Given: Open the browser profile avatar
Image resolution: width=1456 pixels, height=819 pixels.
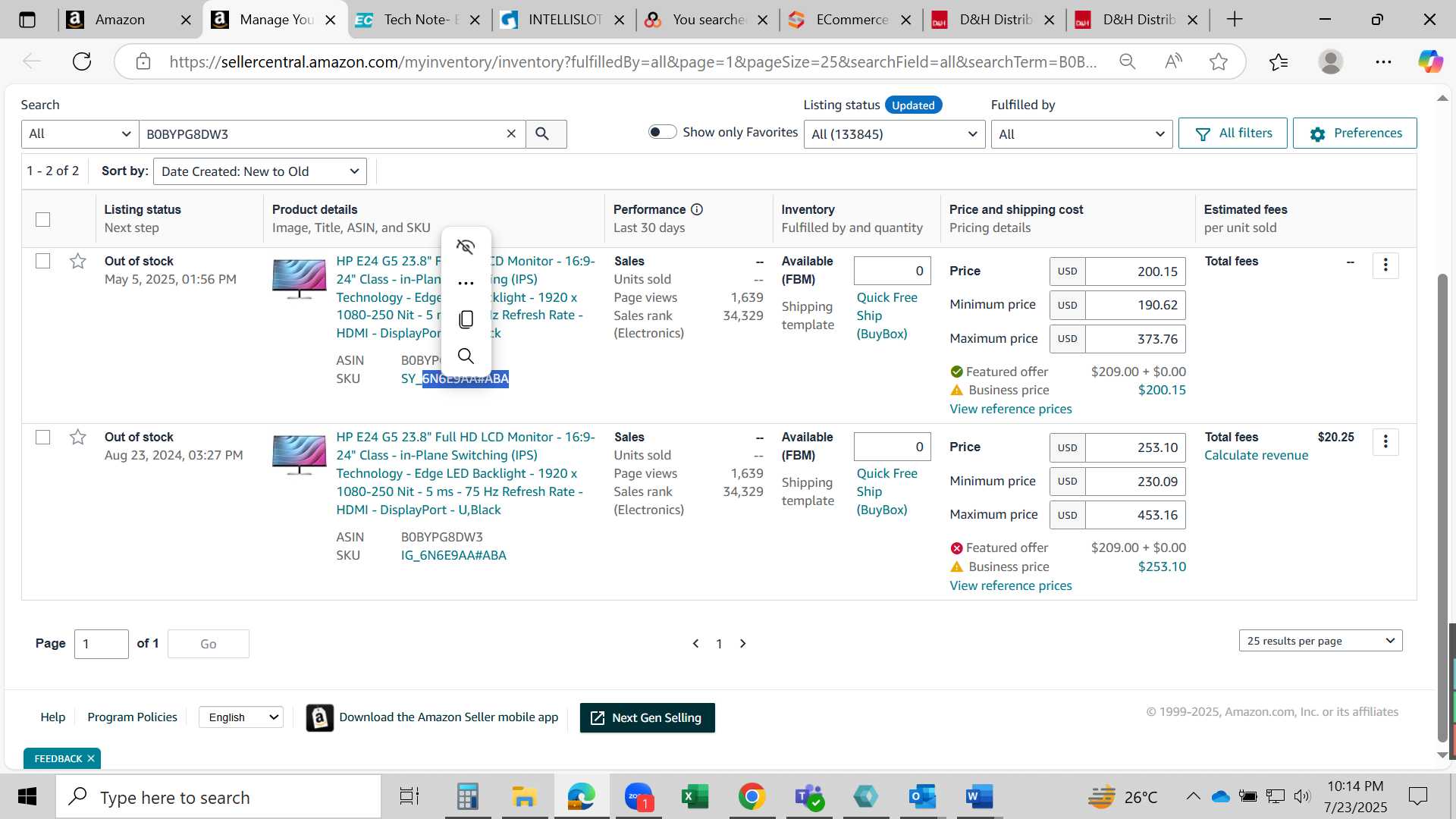Looking at the screenshot, I should click(1331, 61).
